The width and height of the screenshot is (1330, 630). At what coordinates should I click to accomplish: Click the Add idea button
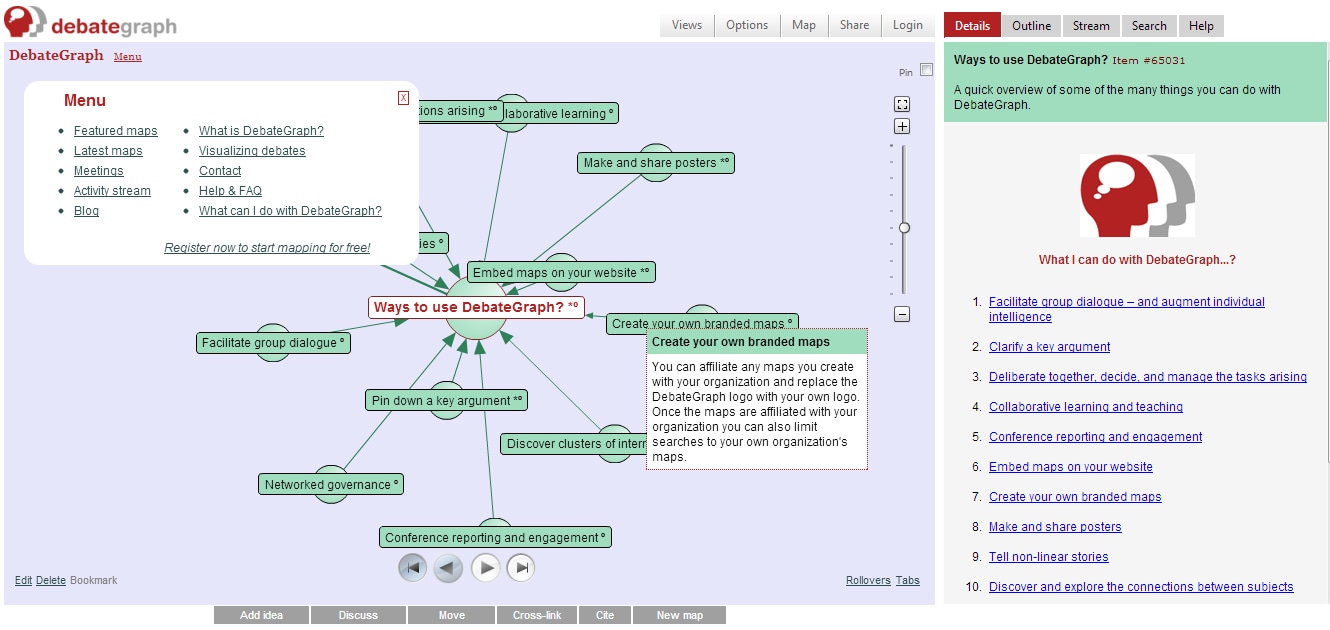(x=261, y=616)
